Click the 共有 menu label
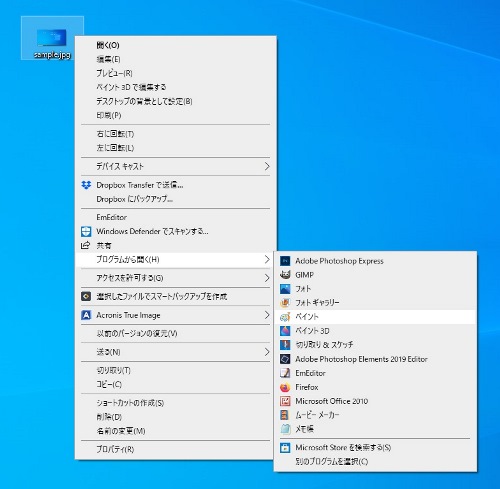 tap(104, 245)
